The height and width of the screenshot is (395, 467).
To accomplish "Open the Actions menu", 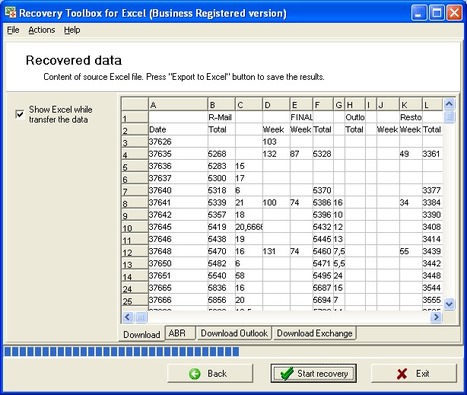I will [x=42, y=30].
